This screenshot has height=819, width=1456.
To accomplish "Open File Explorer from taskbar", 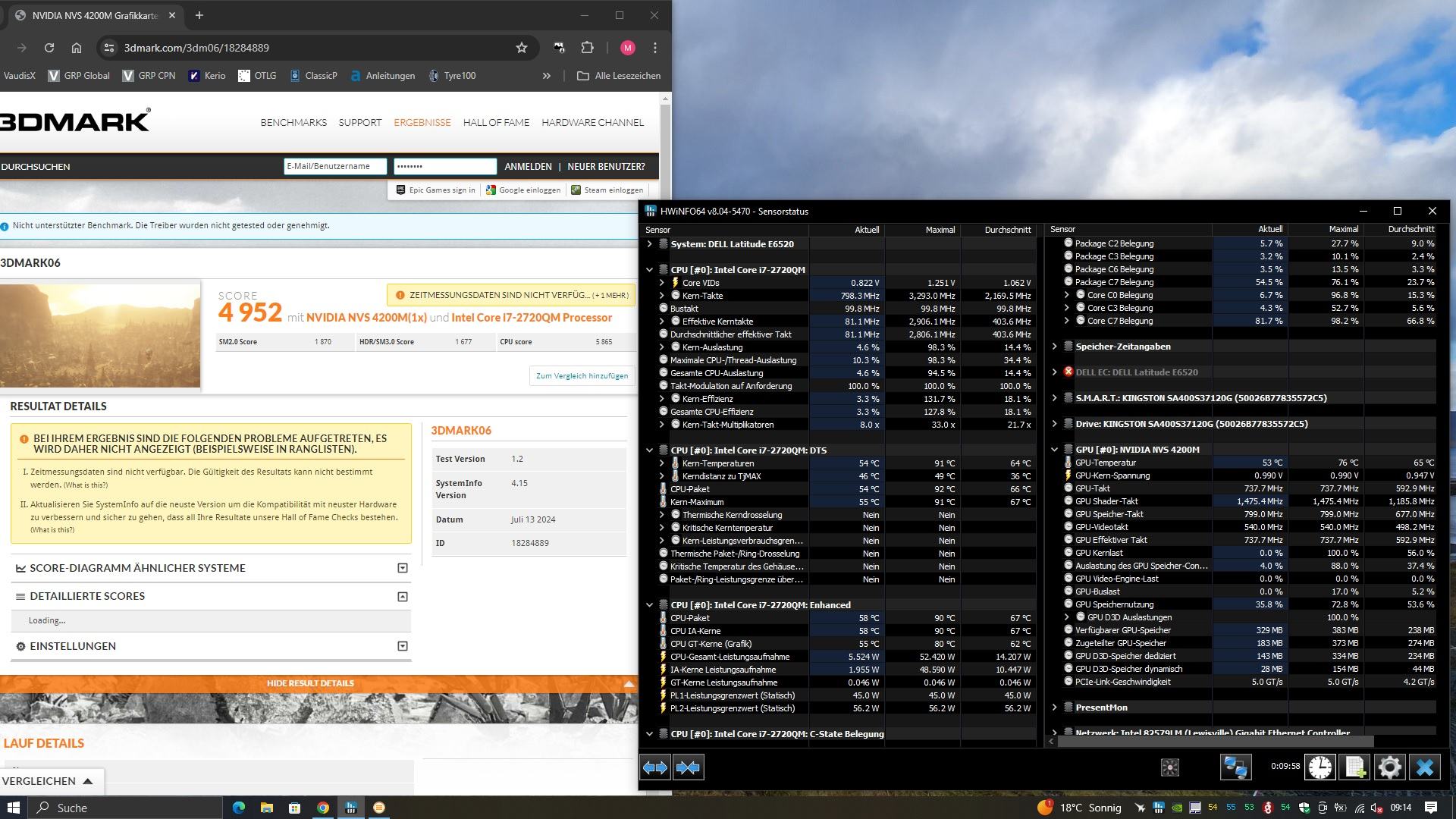I will coord(267,808).
